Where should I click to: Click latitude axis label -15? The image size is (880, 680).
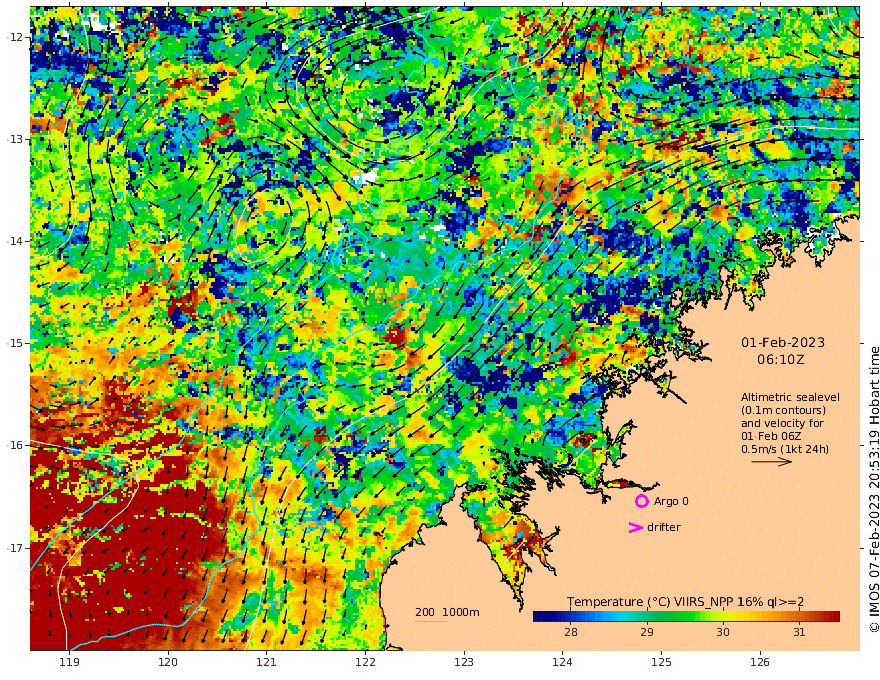(x=15, y=343)
